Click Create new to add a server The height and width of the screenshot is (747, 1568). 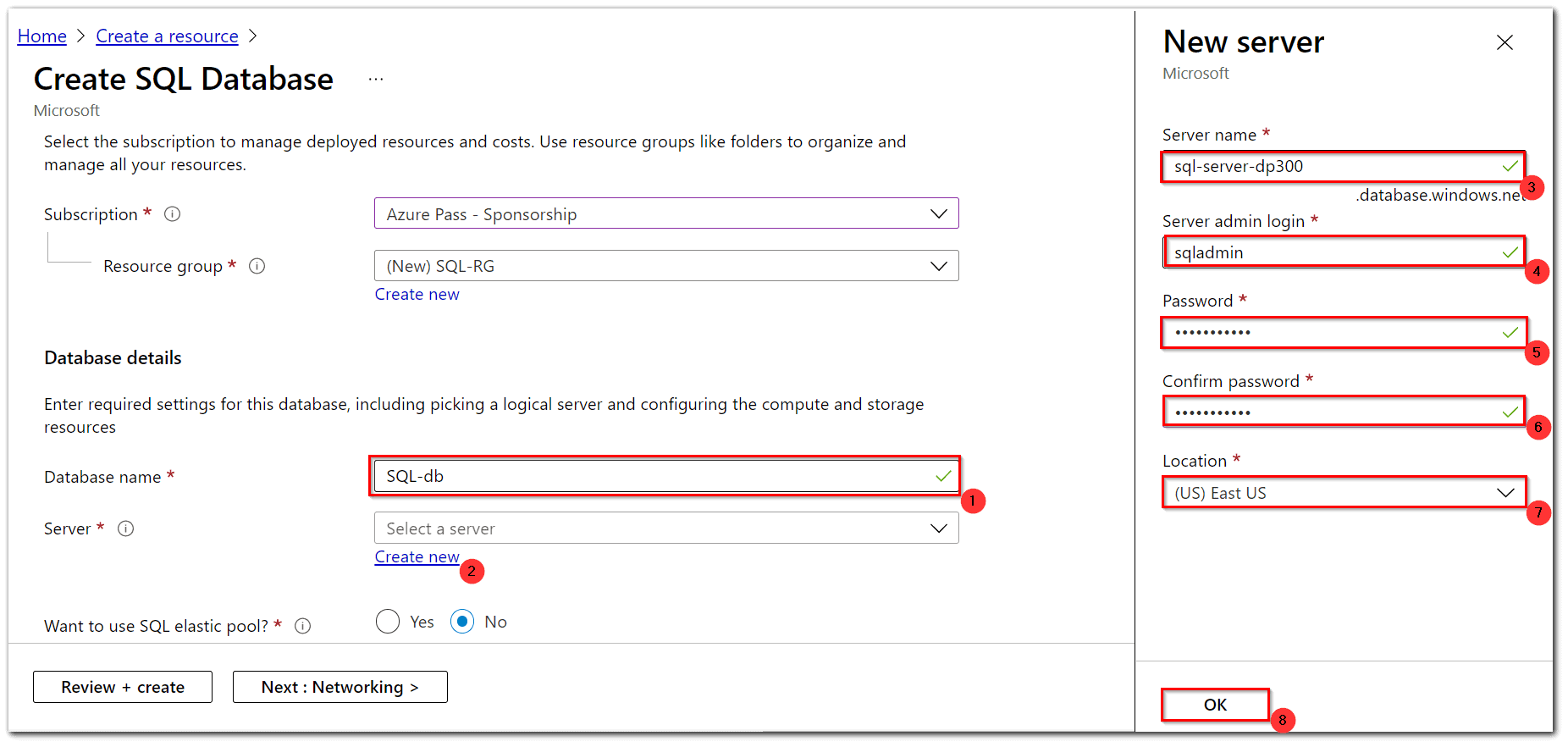click(417, 556)
